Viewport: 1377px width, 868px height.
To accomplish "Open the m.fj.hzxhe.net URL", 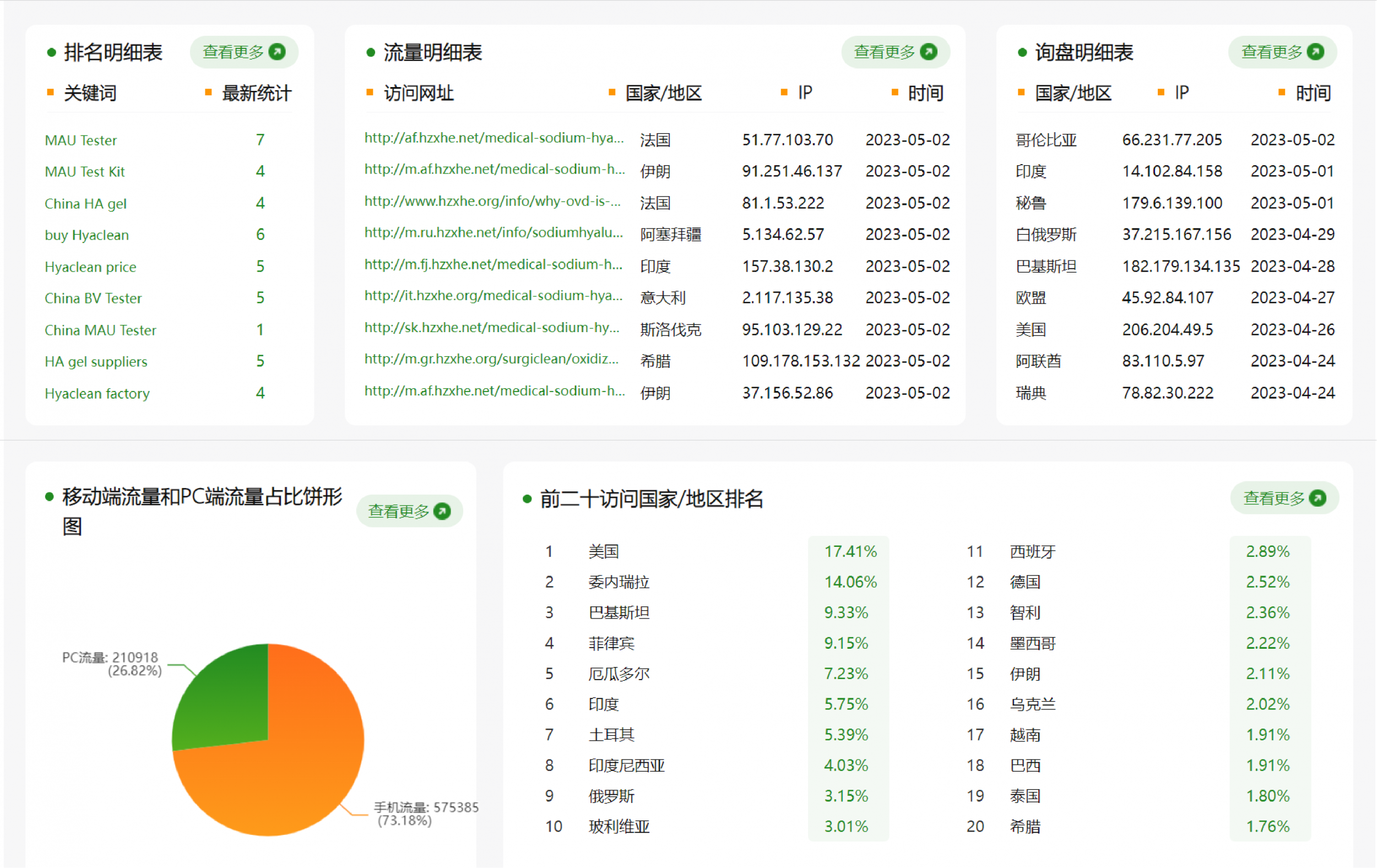I will (494, 265).
